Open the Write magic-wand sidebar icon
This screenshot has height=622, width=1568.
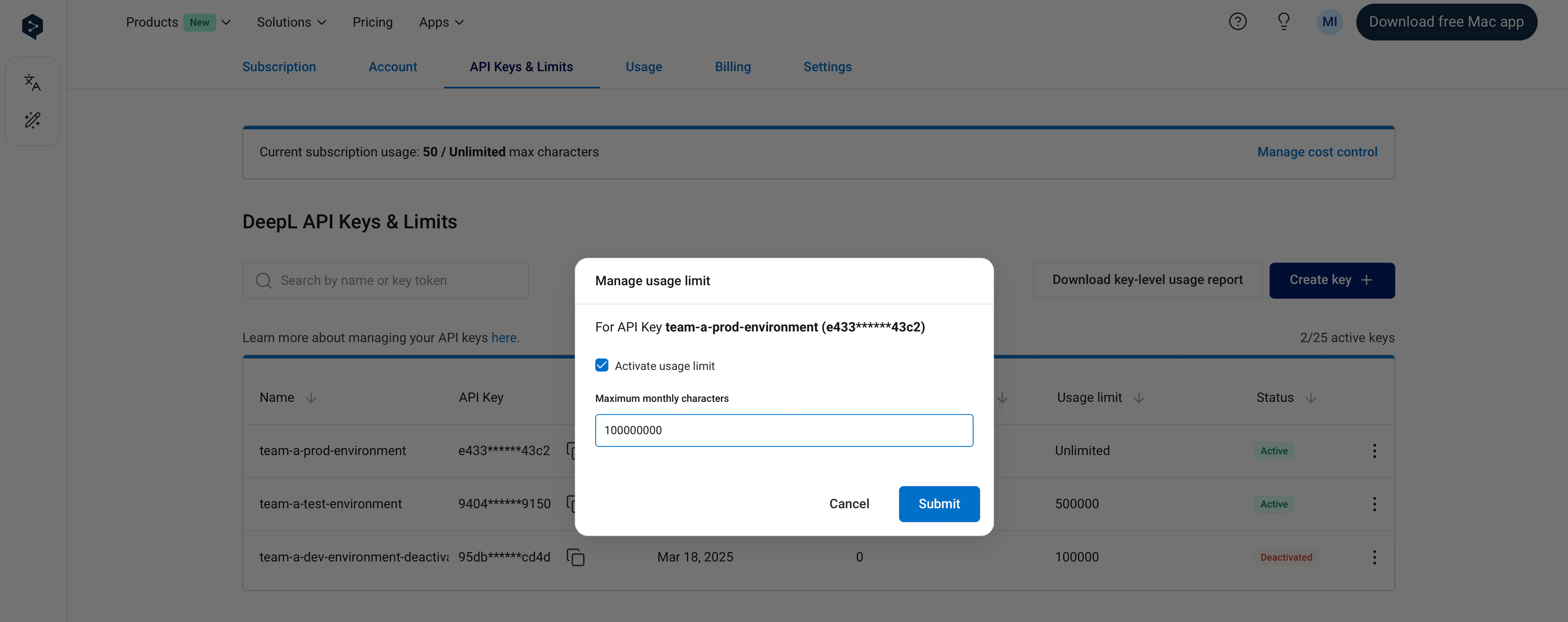pos(32,120)
